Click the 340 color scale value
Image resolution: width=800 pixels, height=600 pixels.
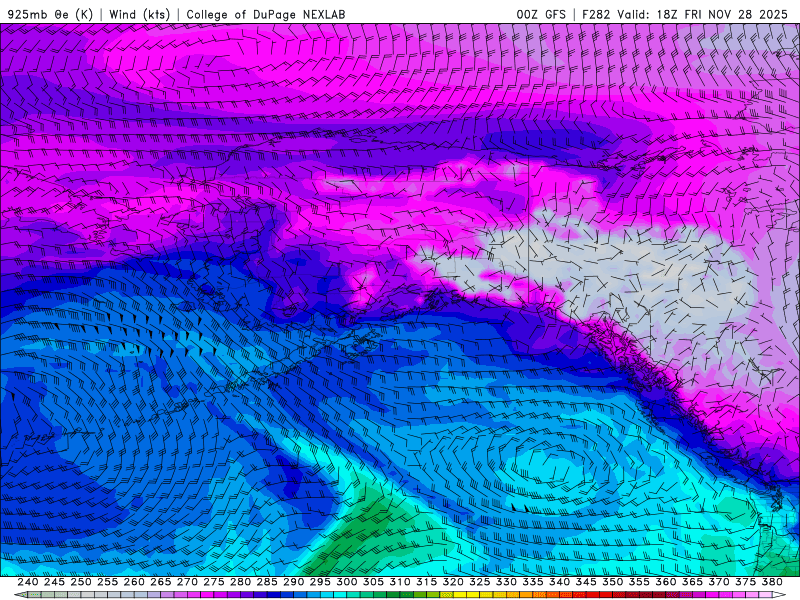click(559, 582)
